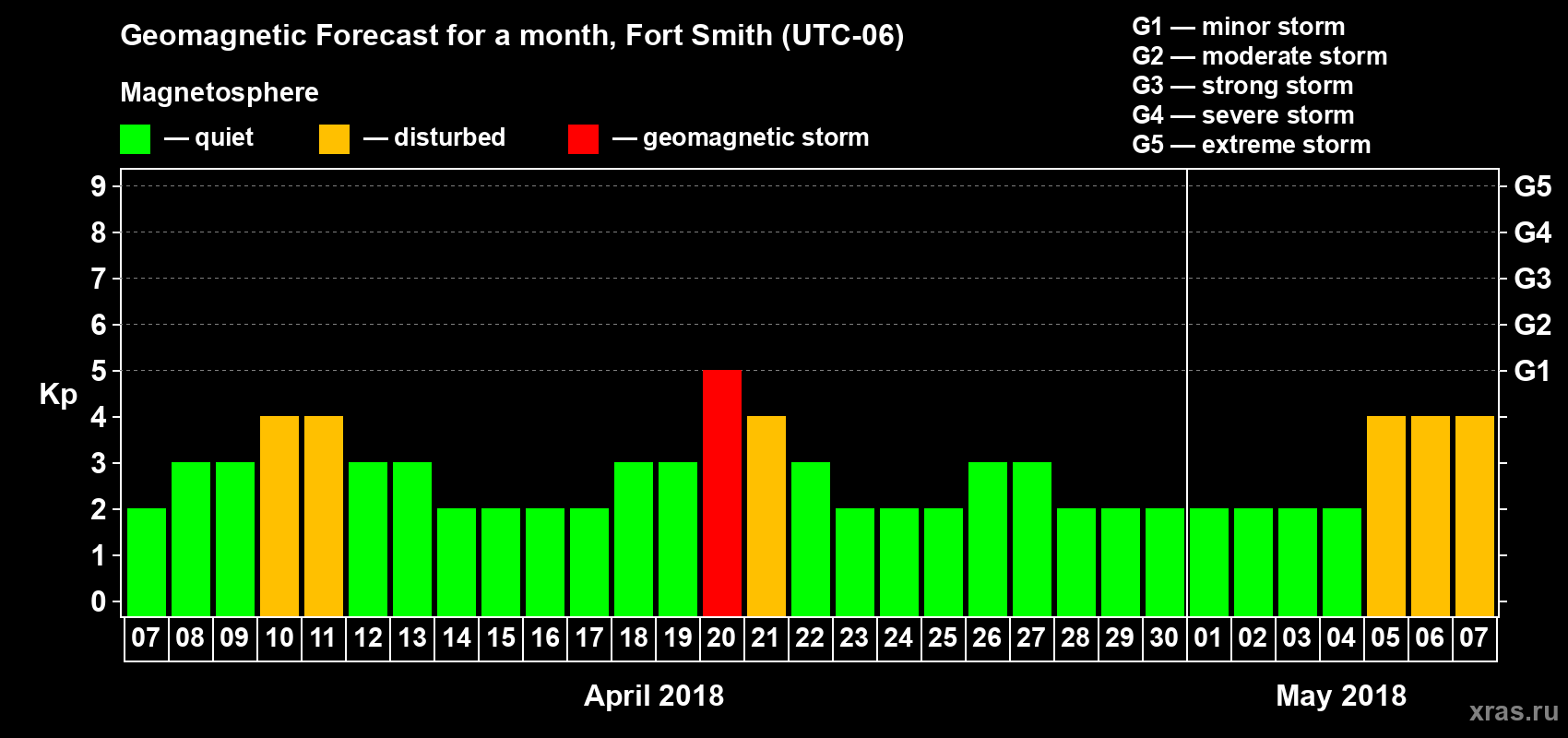
Task: Click the green quiet legend swatch
Action: pos(136,139)
